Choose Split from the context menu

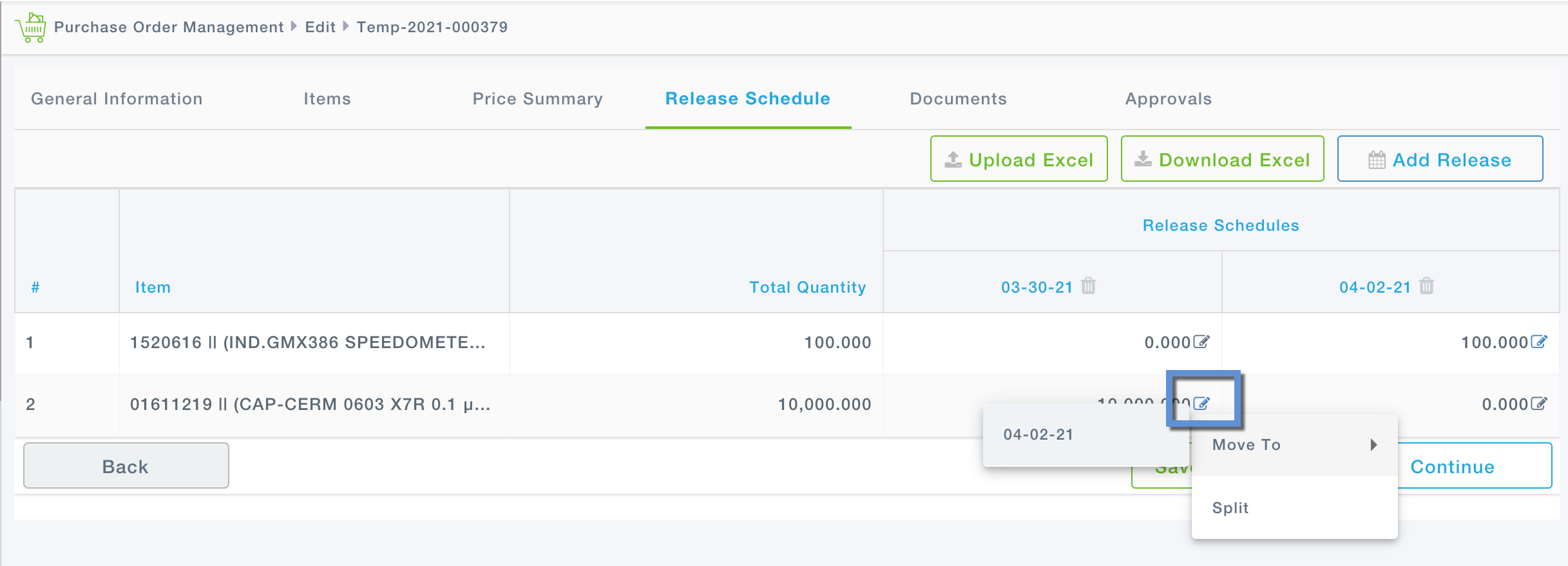(x=1230, y=508)
